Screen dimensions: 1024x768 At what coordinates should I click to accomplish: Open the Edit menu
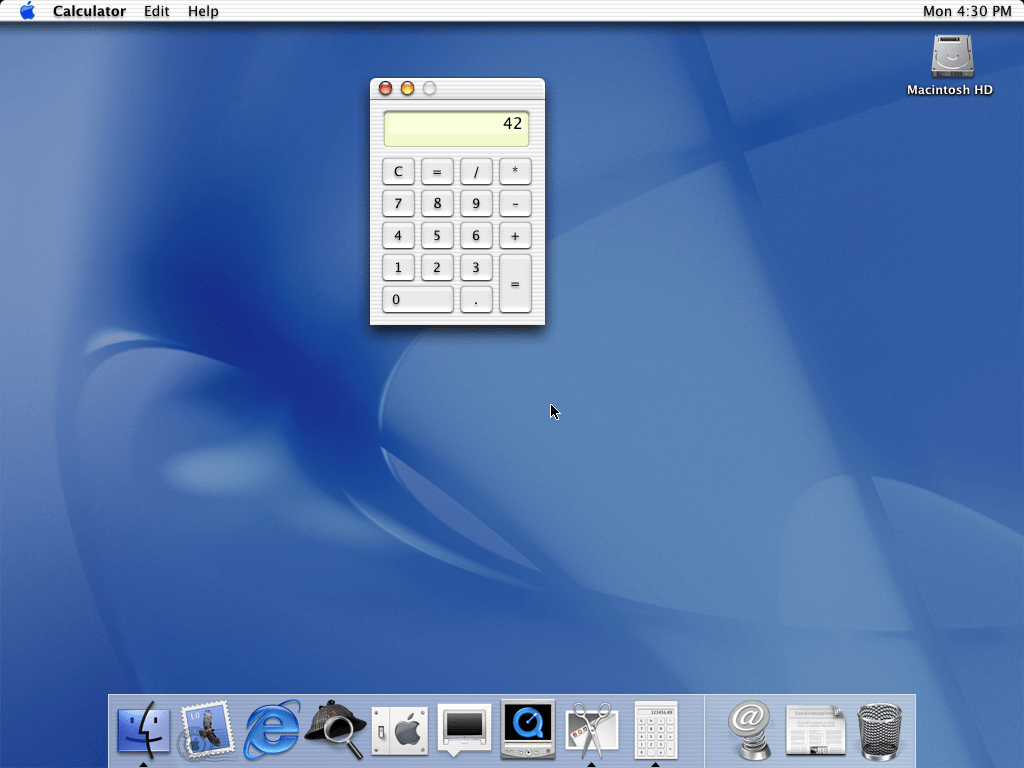click(156, 11)
